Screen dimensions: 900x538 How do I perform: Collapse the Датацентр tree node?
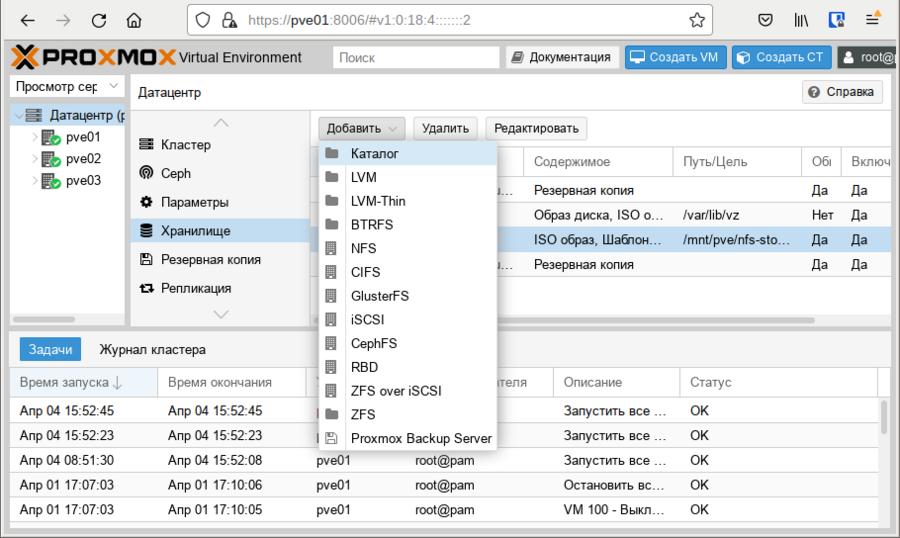(19, 115)
